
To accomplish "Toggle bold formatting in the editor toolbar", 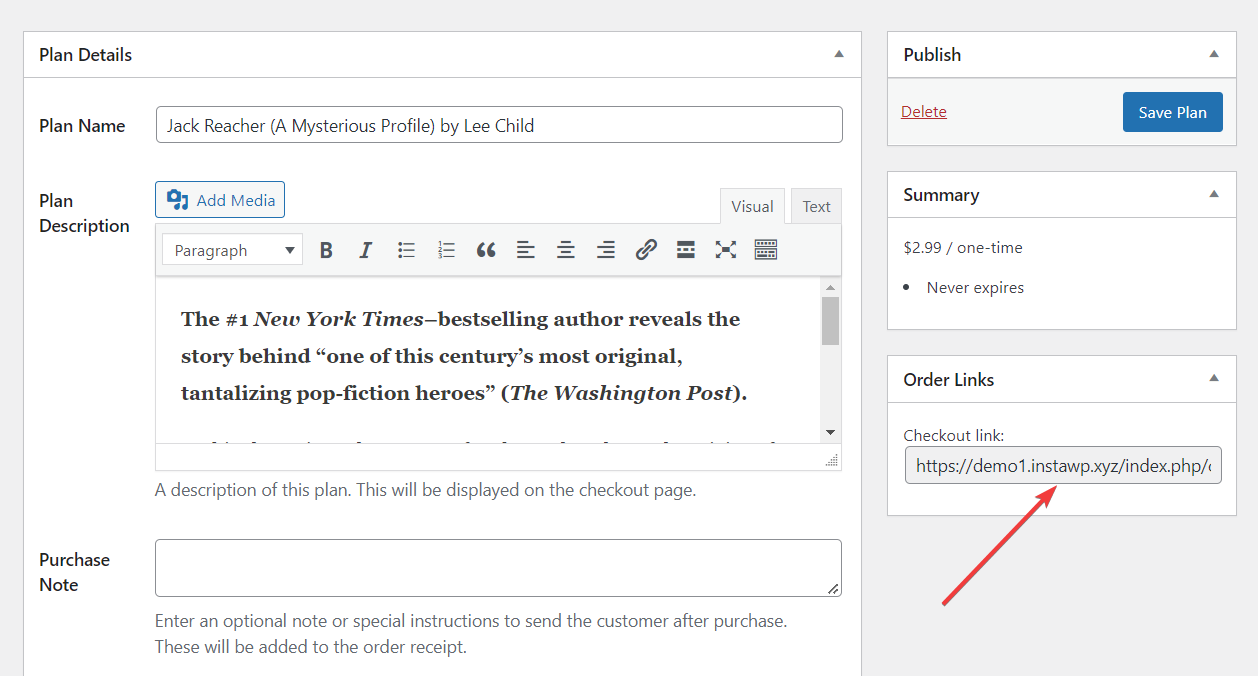I will point(326,250).
